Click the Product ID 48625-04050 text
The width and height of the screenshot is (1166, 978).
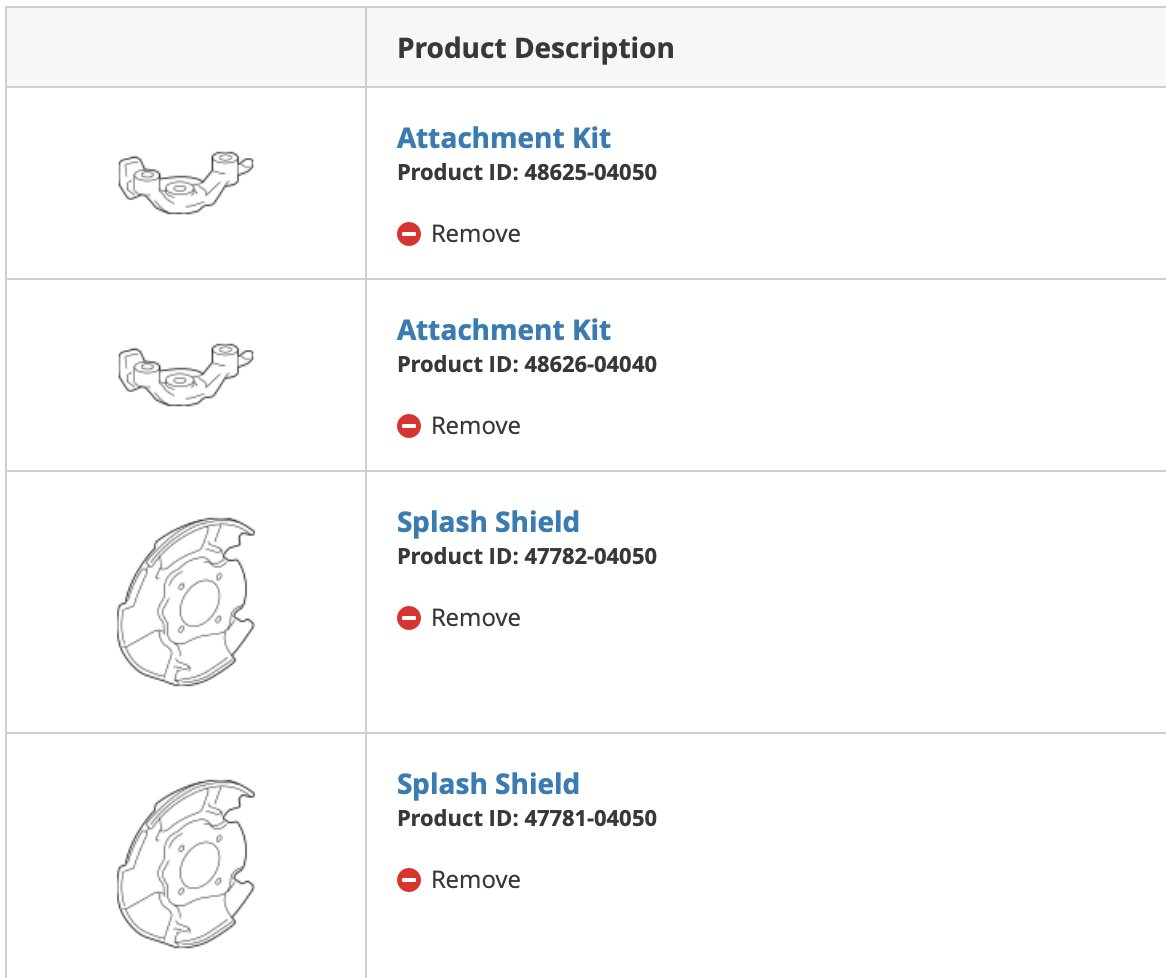coord(526,172)
